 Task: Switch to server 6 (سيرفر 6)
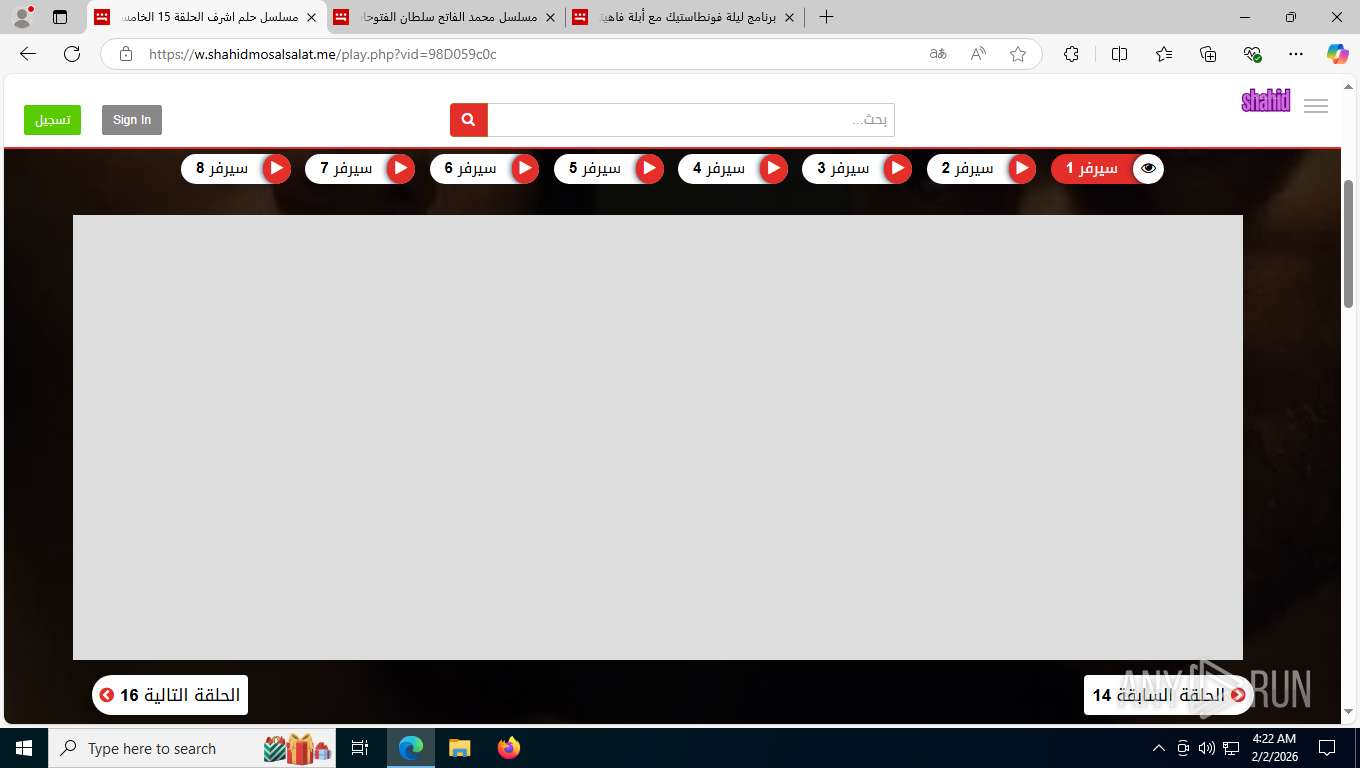pos(485,168)
